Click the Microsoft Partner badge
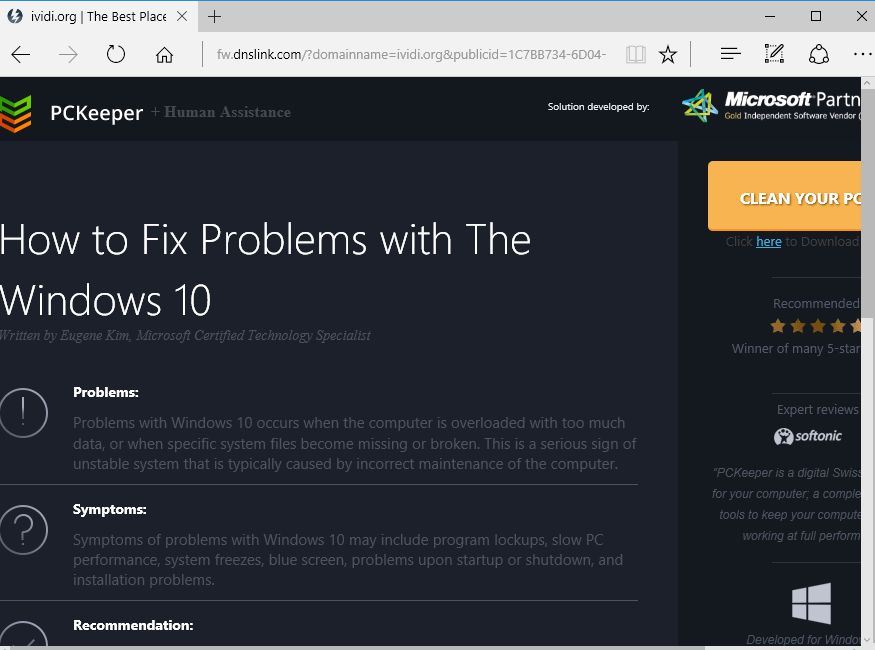This screenshot has height=650, width=875. [x=771, y=105]
